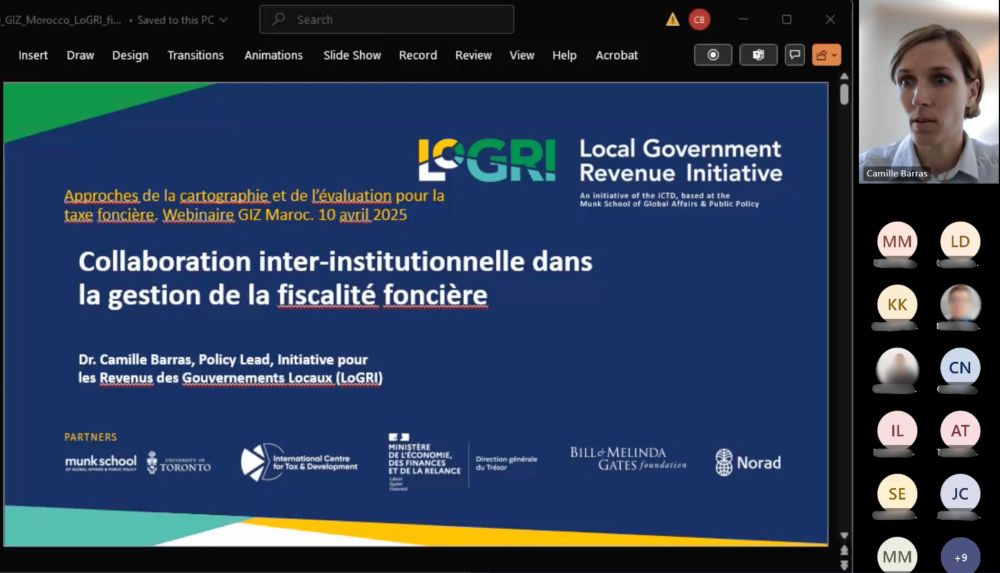1000x573 pixels.
Task: Select the AT participant avatar
Action: [x=960, y=431]
